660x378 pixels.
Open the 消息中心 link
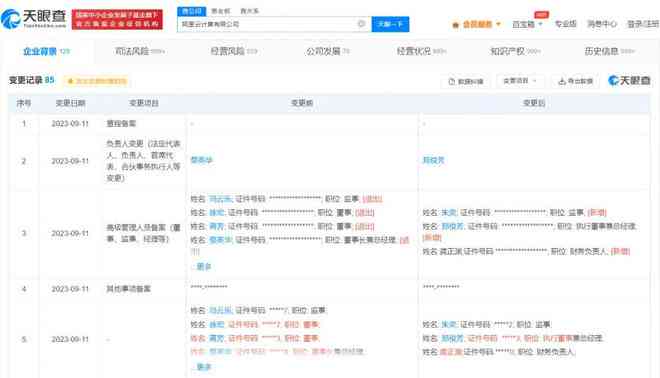tap(602, 24)
